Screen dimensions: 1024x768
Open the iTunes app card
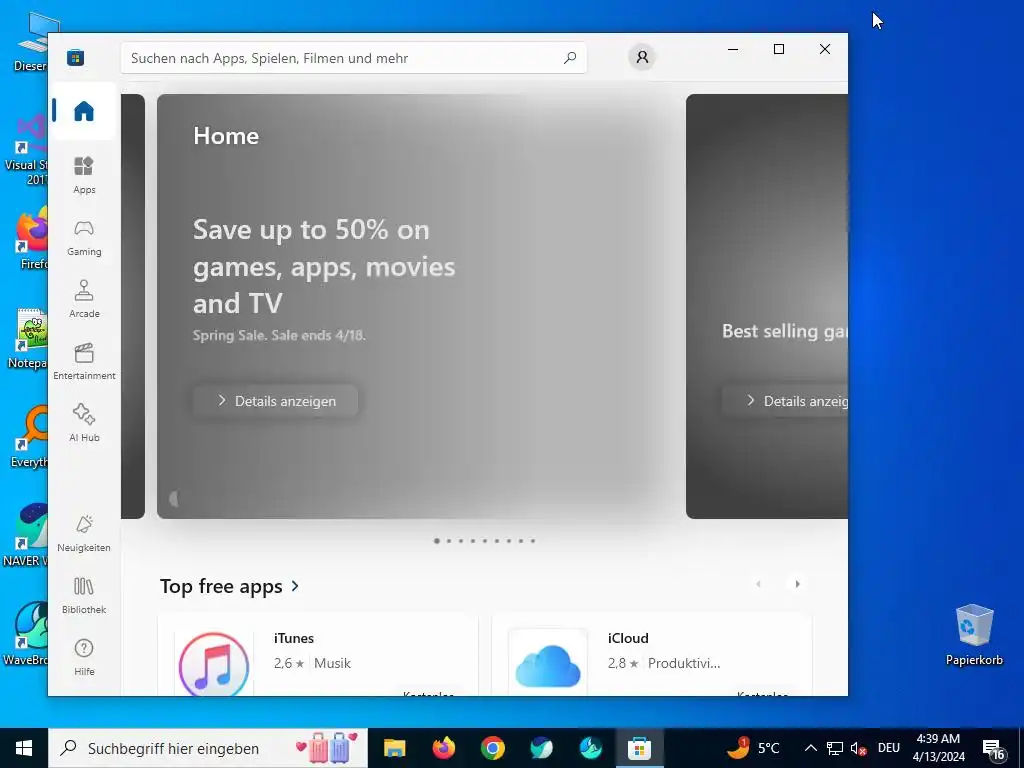(318, 654)
